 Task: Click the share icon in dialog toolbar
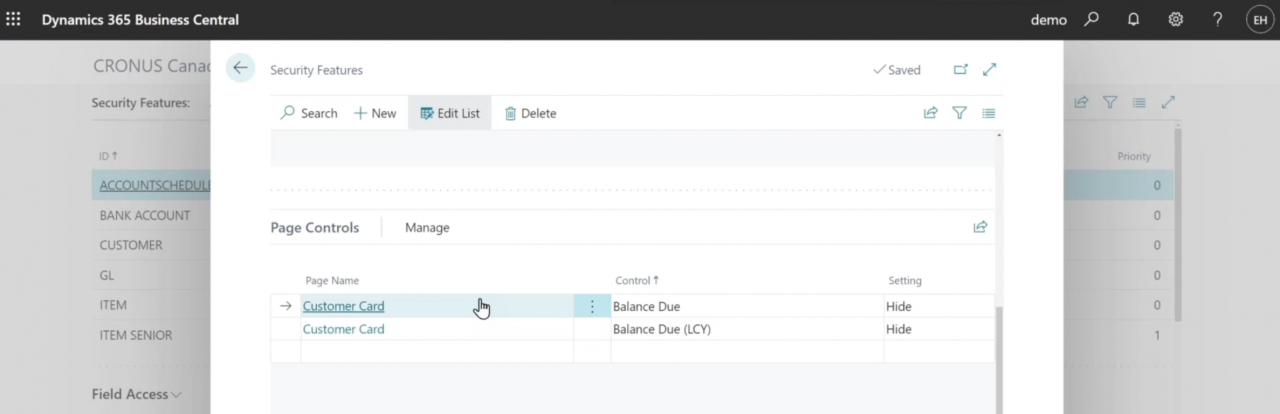pyautogui.click(x=930, y=113)
